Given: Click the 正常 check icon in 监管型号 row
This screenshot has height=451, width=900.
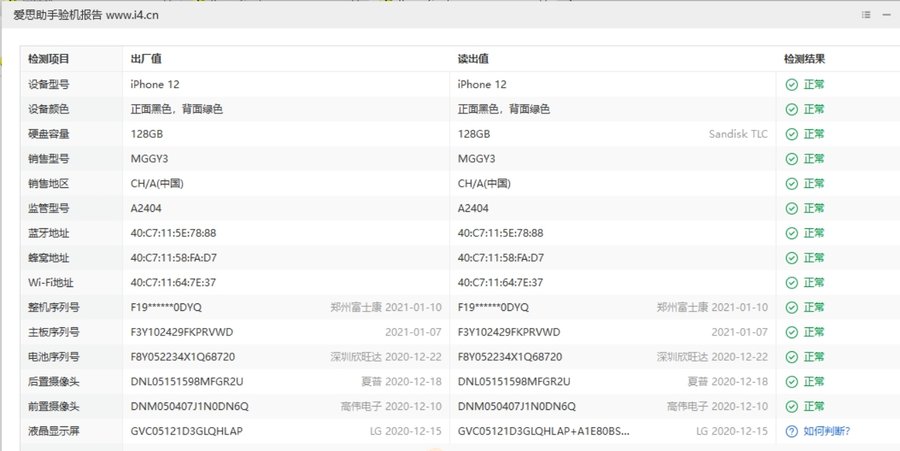Looking at the screenshot, I should pos(792,208).
